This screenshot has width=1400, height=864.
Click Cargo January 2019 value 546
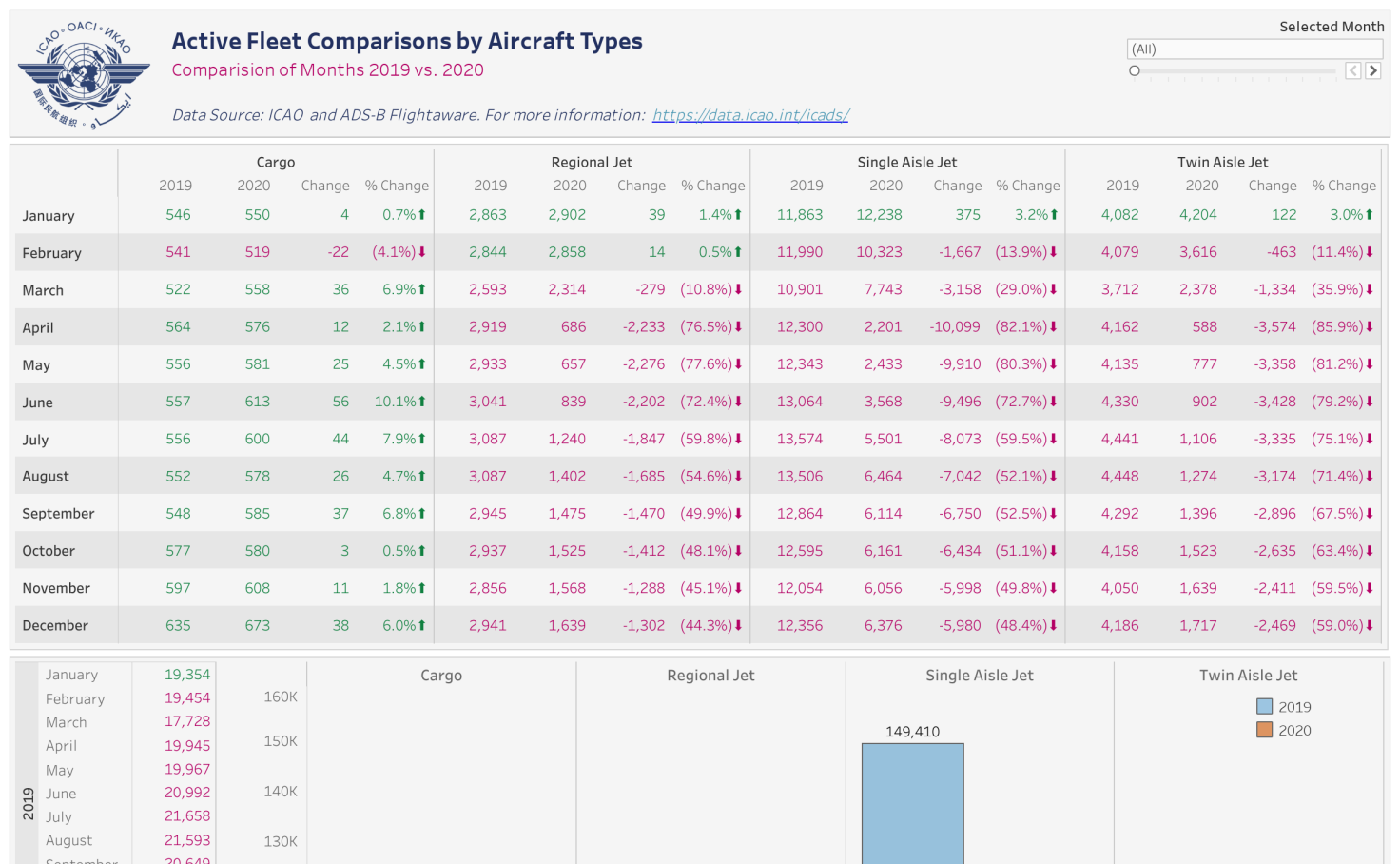tap(178, 215)
